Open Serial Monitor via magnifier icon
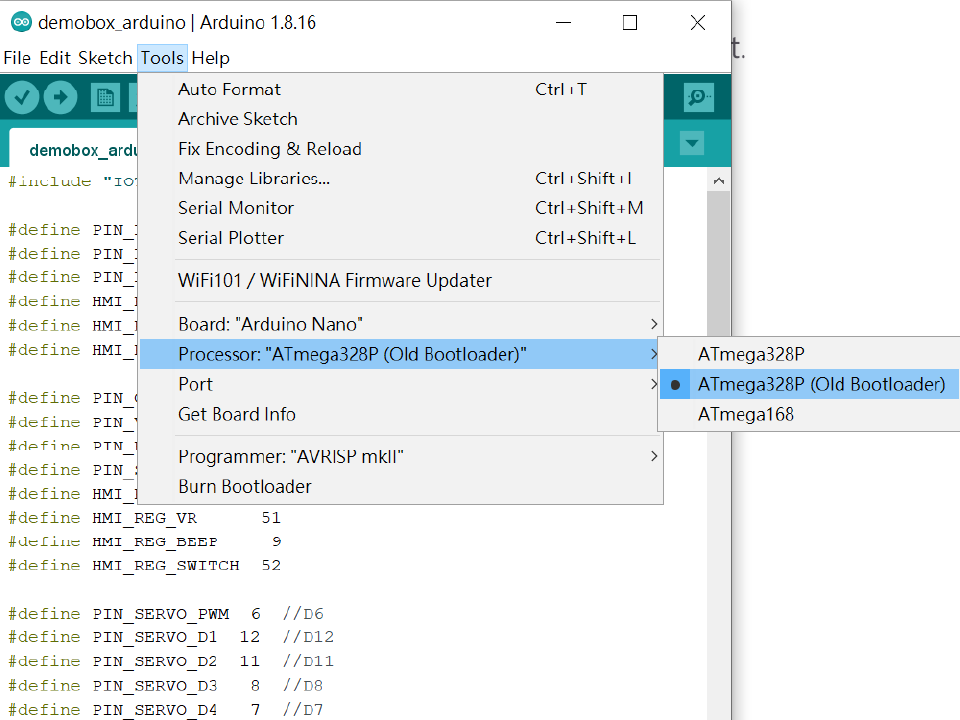The height and width of the screenshot is (720, 960). [698, 97]
